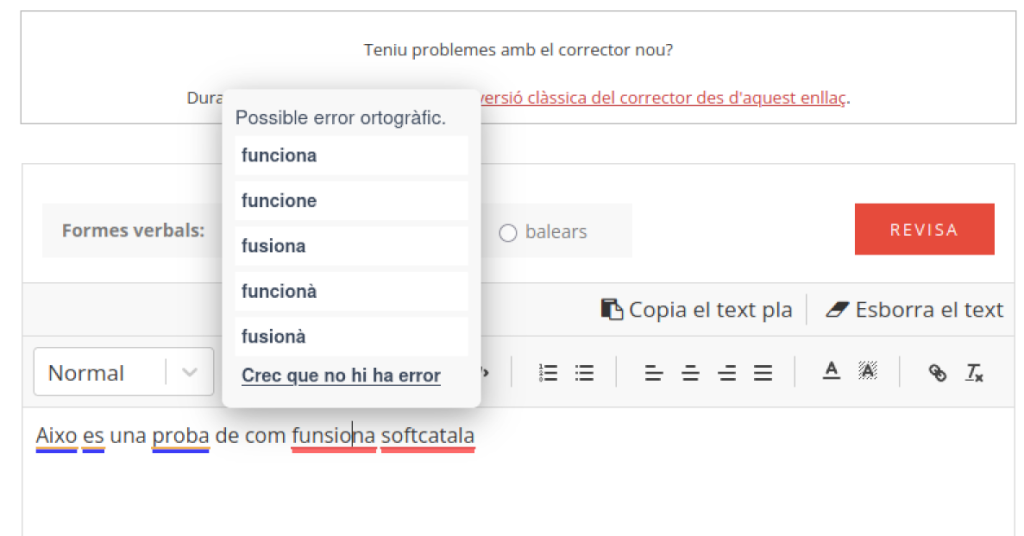Insert a bulleted list
The width and height of the screenshot is (1024, 536).
point(585,373)
